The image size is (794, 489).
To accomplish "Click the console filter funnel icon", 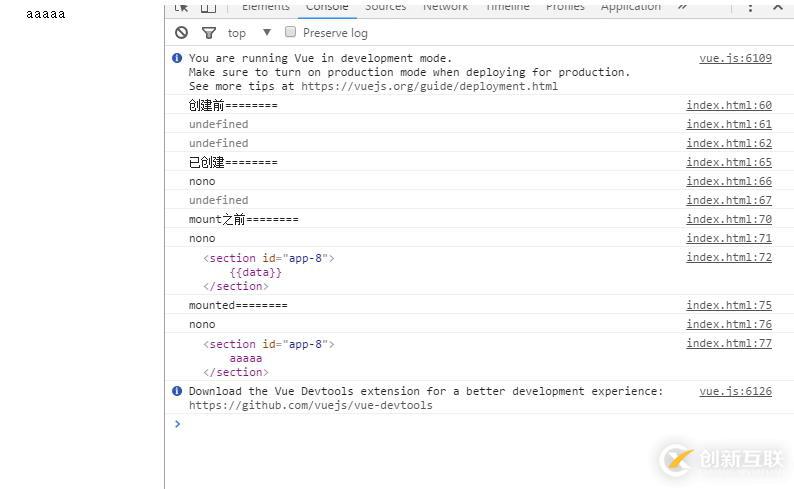I will (x=208, y=33).
